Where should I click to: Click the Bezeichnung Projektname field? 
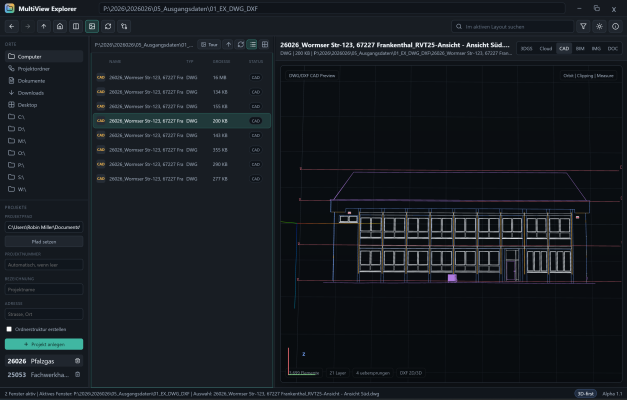[x=44, y=289]
